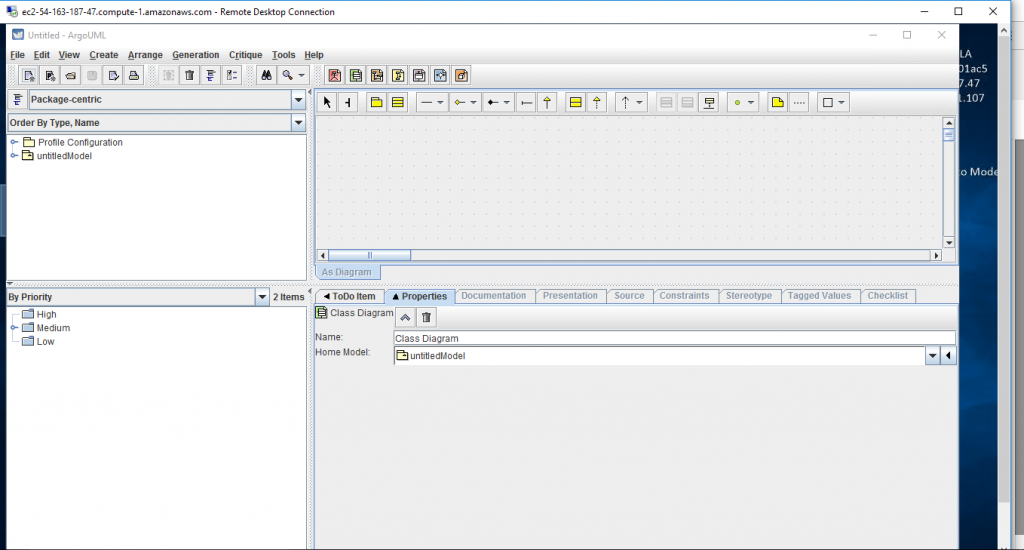Open the Home Model dropdown arrow
This screenshot has width=1024, height=550.
tap(932, 356)
